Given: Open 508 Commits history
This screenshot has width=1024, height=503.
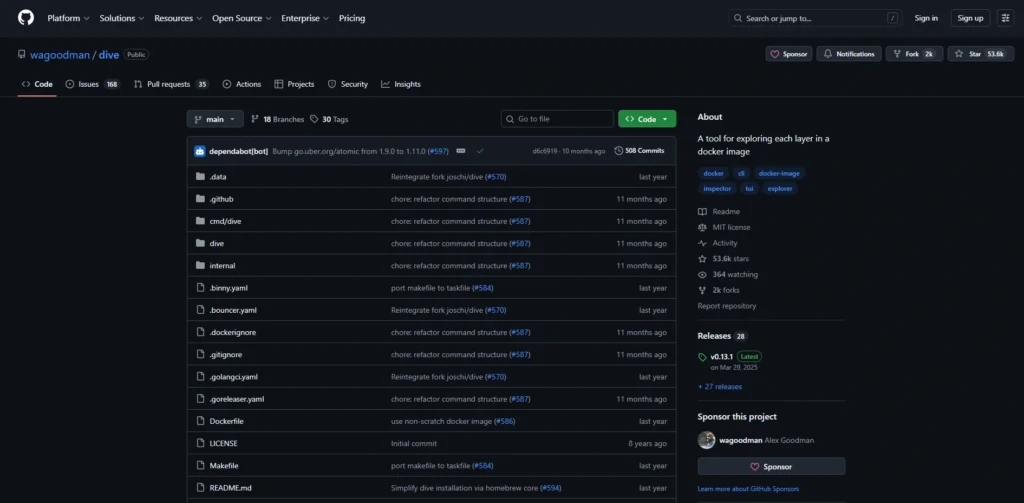Looking at the screenshot, I should click(x=639, y=151).
